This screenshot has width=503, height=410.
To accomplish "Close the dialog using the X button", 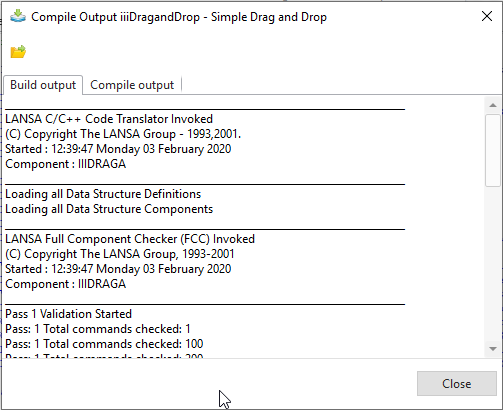I will (x=487, y=16).
